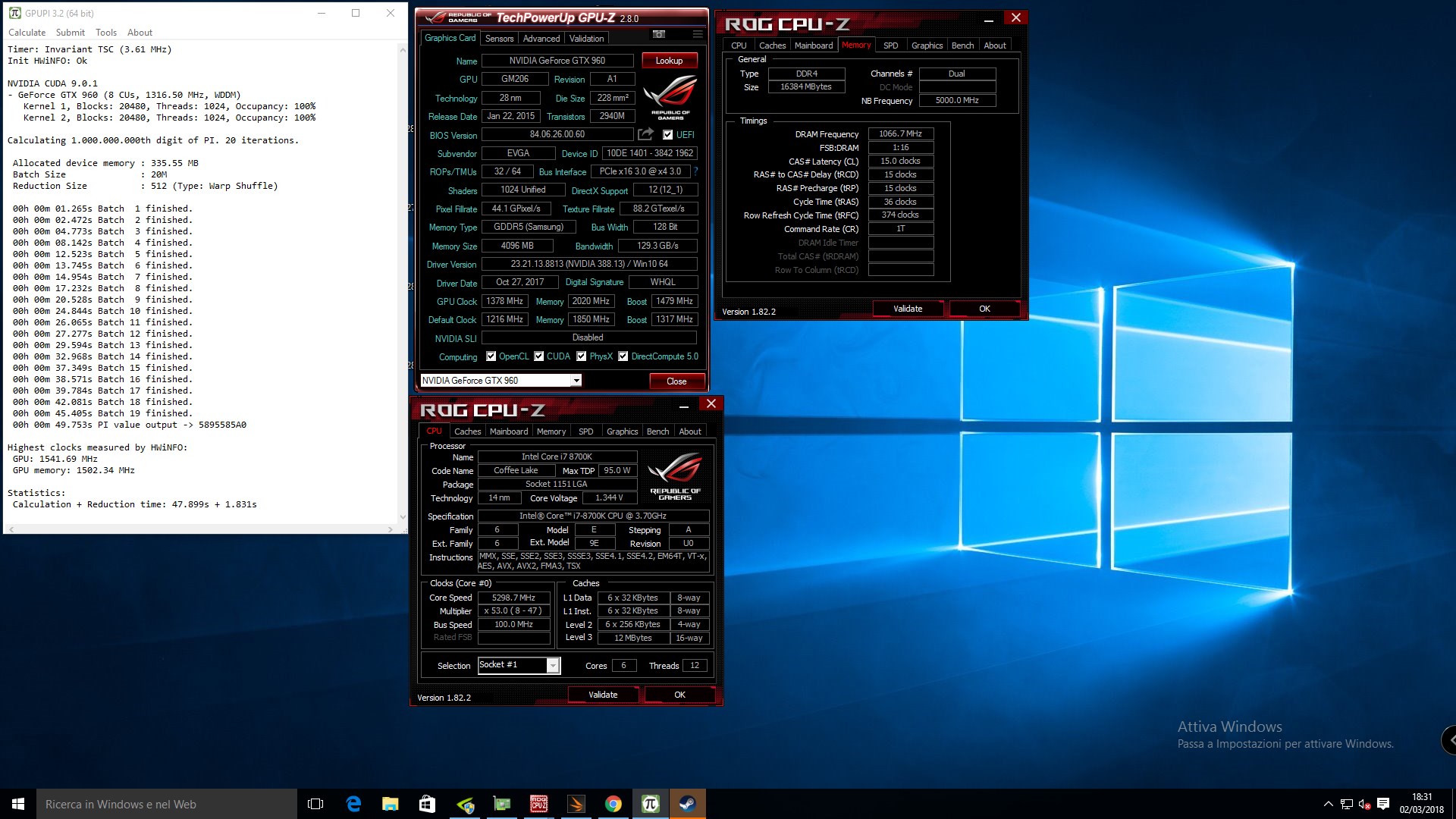This screenshot has width=1456, height=819.
Task: Open Caches tab in lower CPU-Z window
Action: [x=468, y=431]
